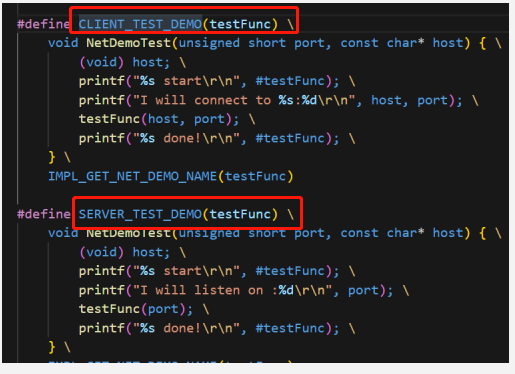Screen dimensions: 515x374
Task: Click "%s start" printf in CLIENT_TEST_DEMO macro
Action: point(209,81)
